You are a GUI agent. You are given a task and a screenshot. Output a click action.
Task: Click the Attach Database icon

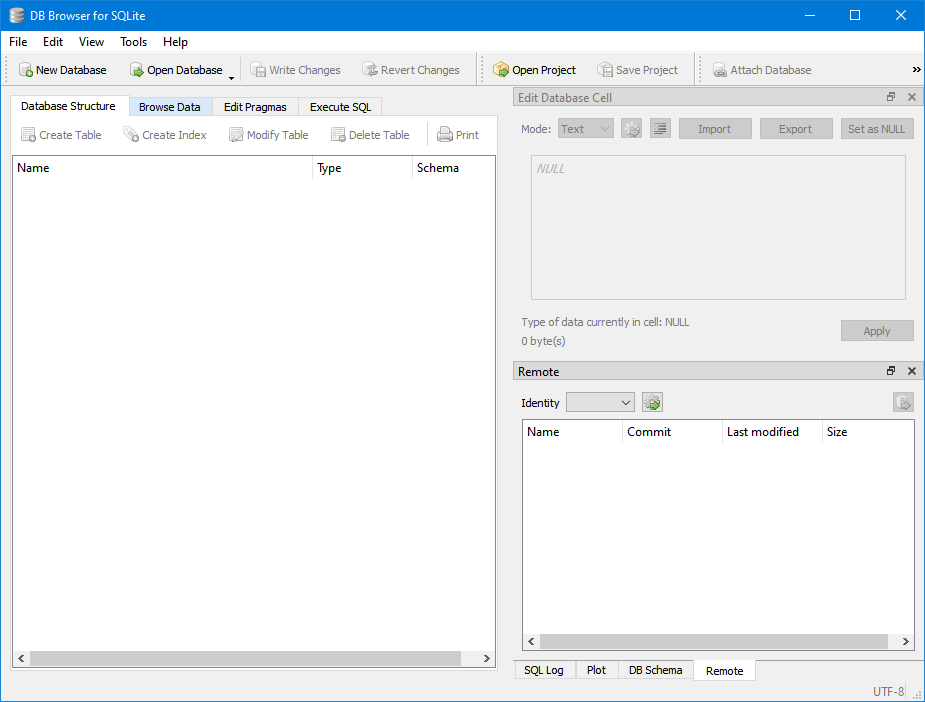pyautogui.click(x=720, y=70)
